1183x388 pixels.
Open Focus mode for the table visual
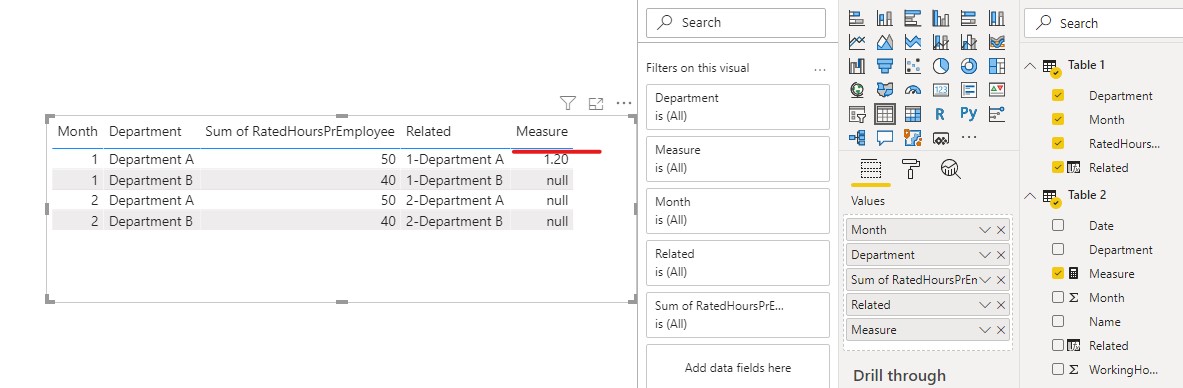point(596,103)
